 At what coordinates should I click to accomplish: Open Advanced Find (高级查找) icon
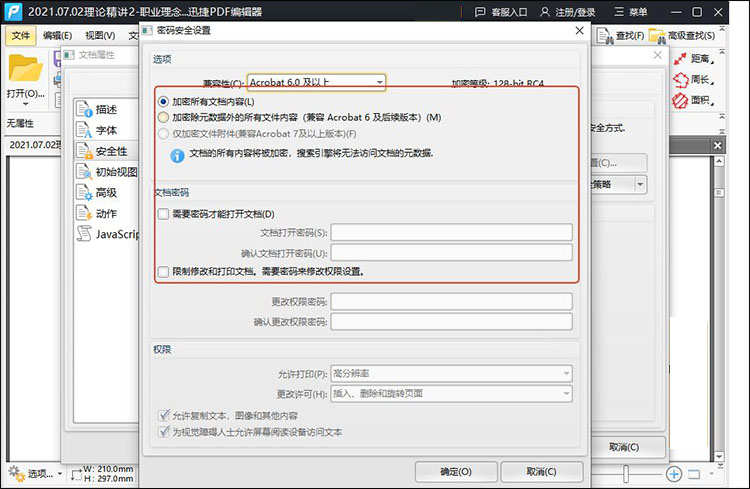(x=657, y=36)
